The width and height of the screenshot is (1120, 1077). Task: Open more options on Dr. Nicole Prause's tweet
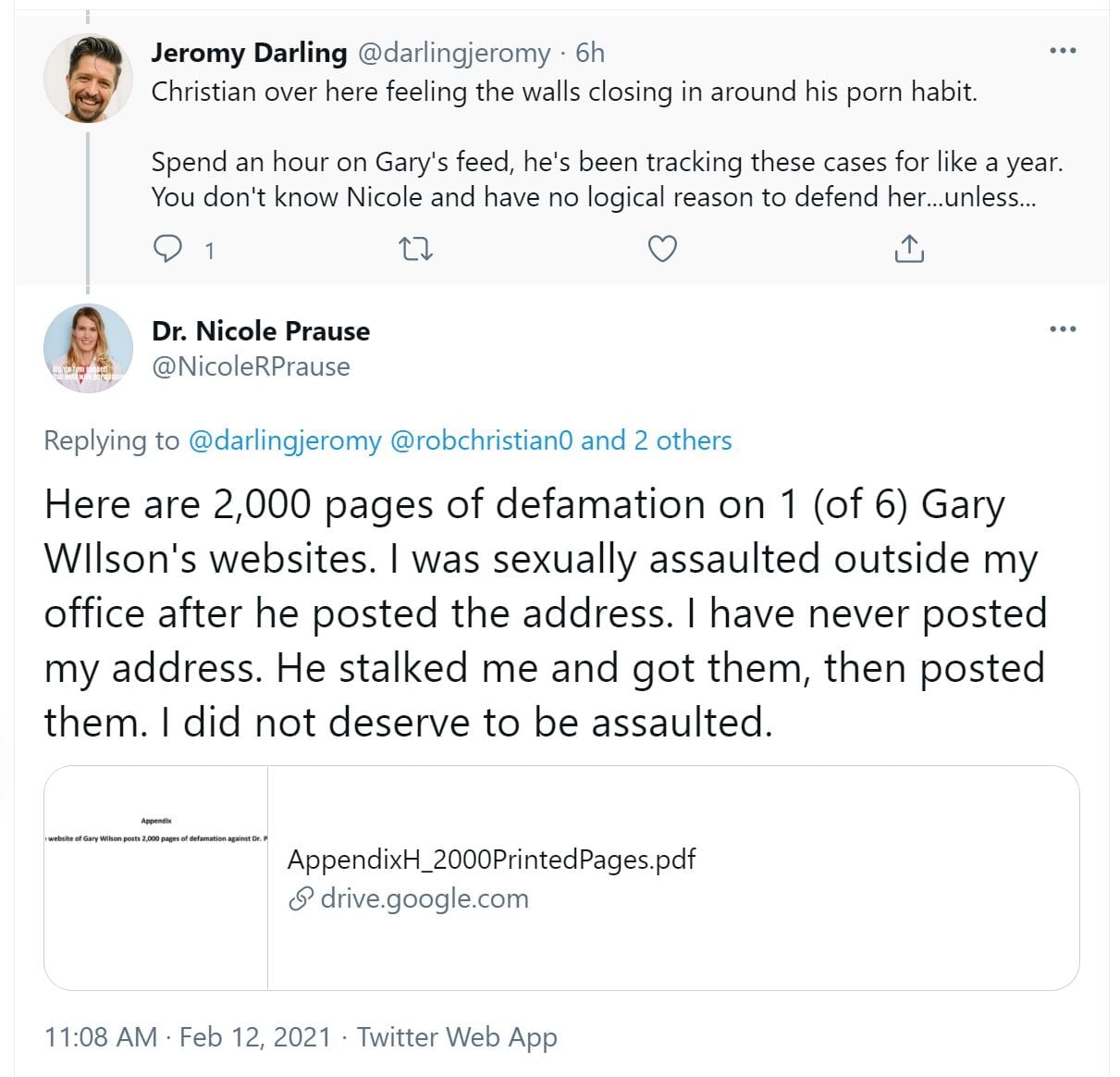click(x=1063, y=328)
